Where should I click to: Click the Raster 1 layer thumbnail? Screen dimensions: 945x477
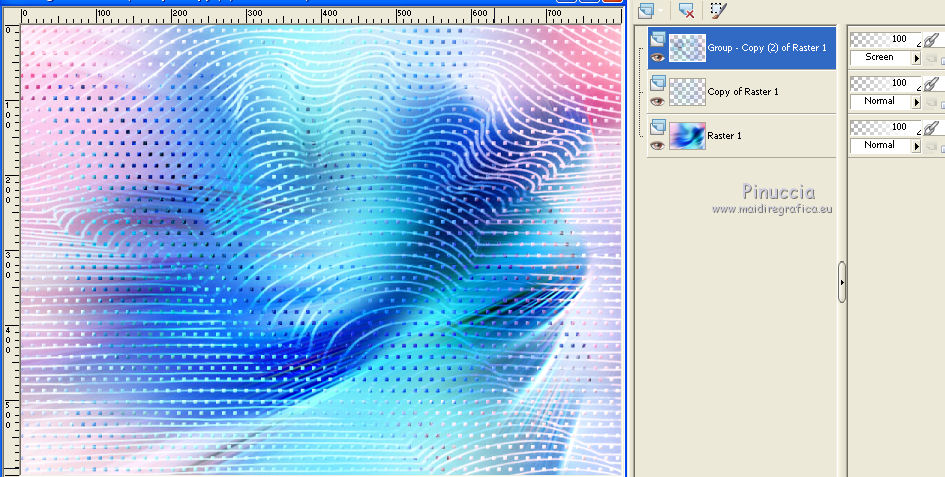point(688,136)
